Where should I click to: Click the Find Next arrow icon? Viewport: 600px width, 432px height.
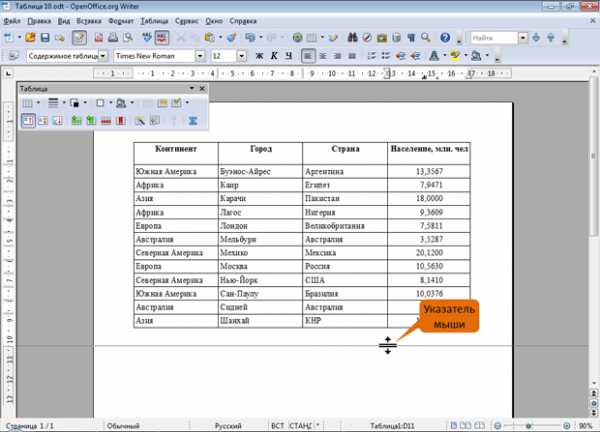[x=536, y=37]
